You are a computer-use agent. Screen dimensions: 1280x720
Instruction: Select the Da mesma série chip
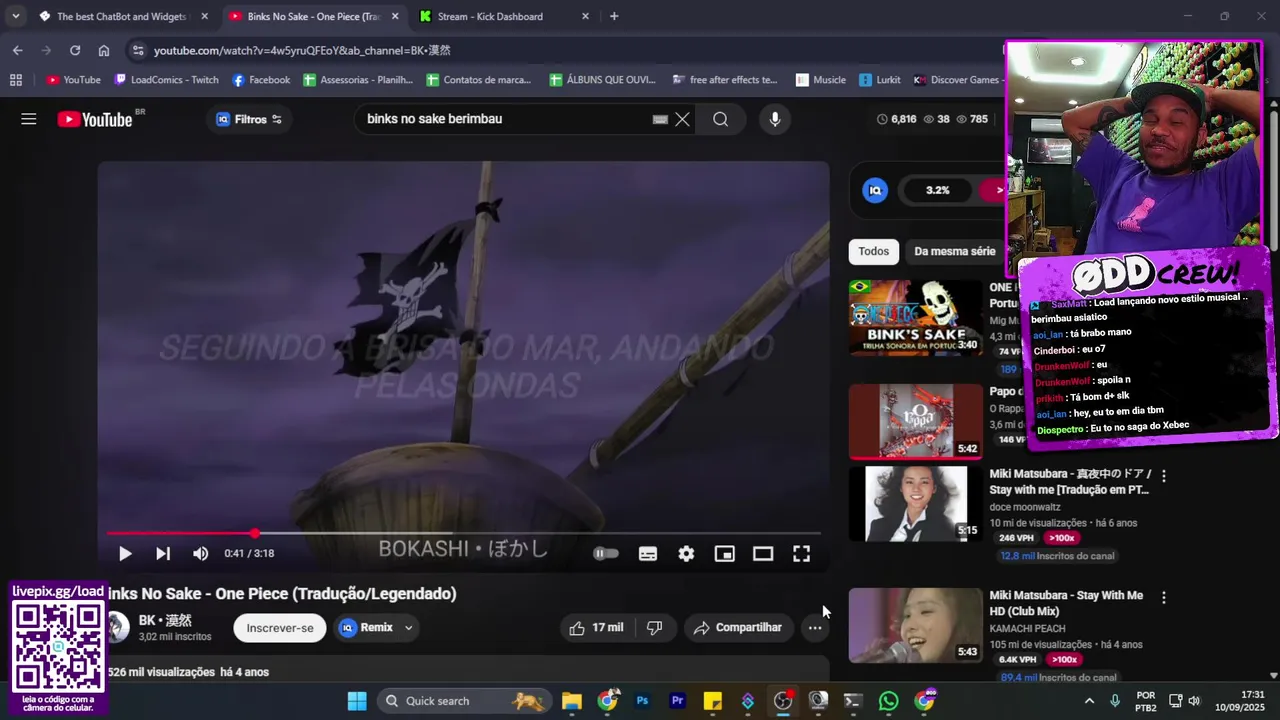(x=954, y=251)
